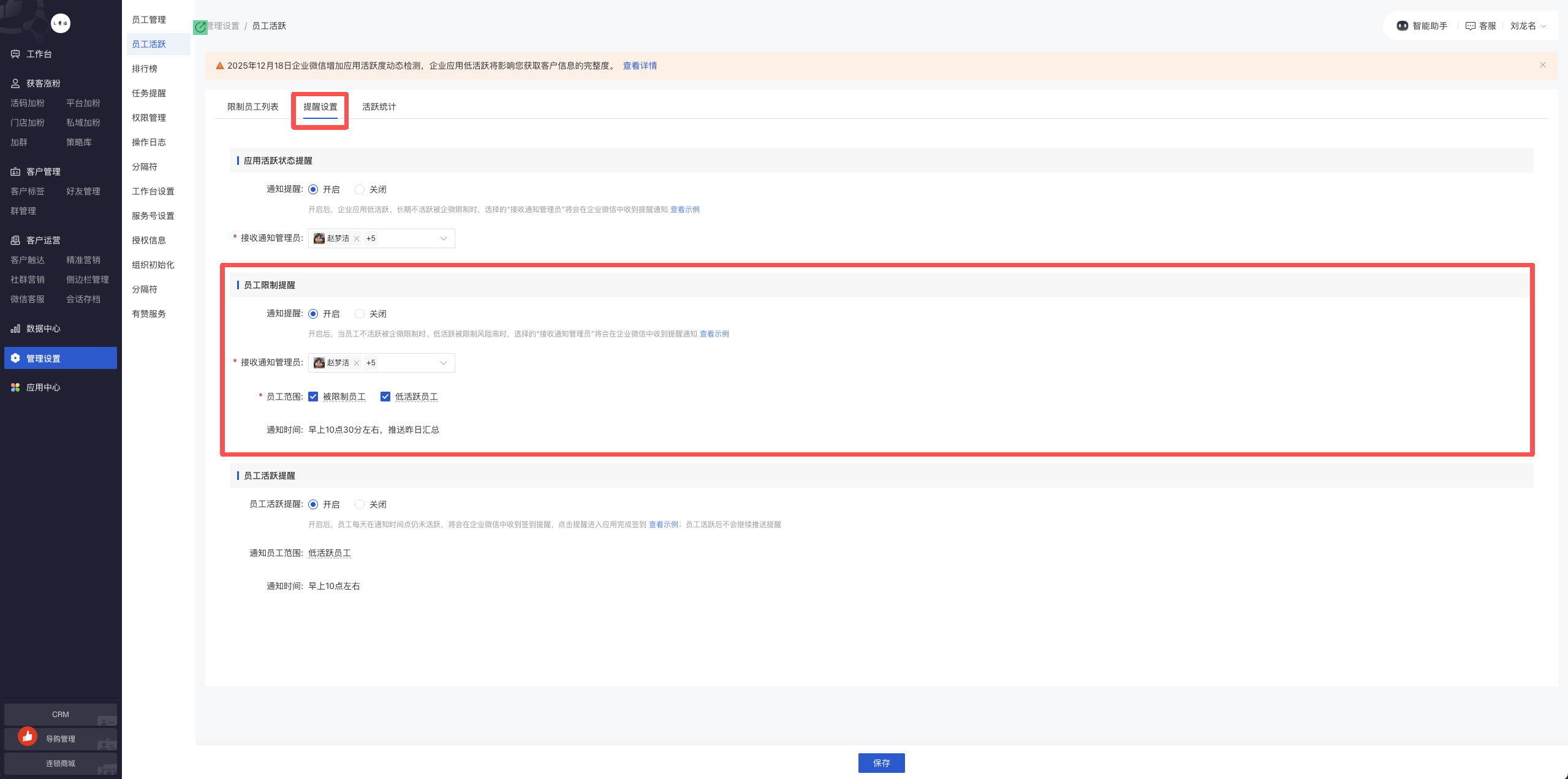Select 关闭 radio under 应用活跃状态提醒
This screenshot has width=1568, height=779.
click(360, 189)
